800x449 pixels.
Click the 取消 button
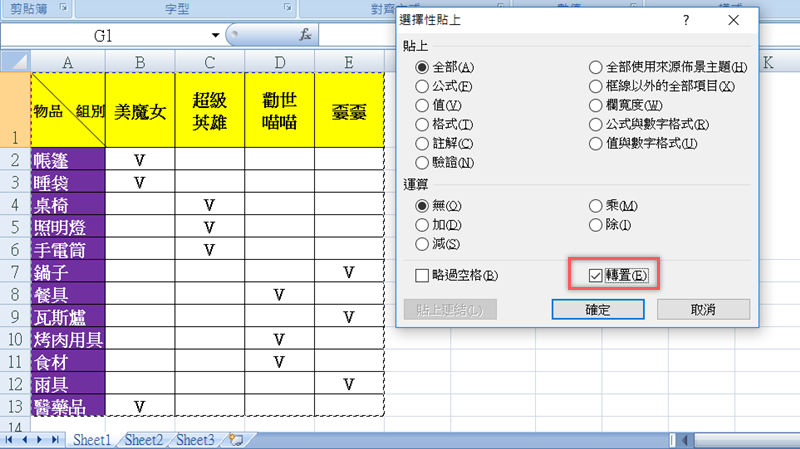pyautogui.click(x=703, y=310)
